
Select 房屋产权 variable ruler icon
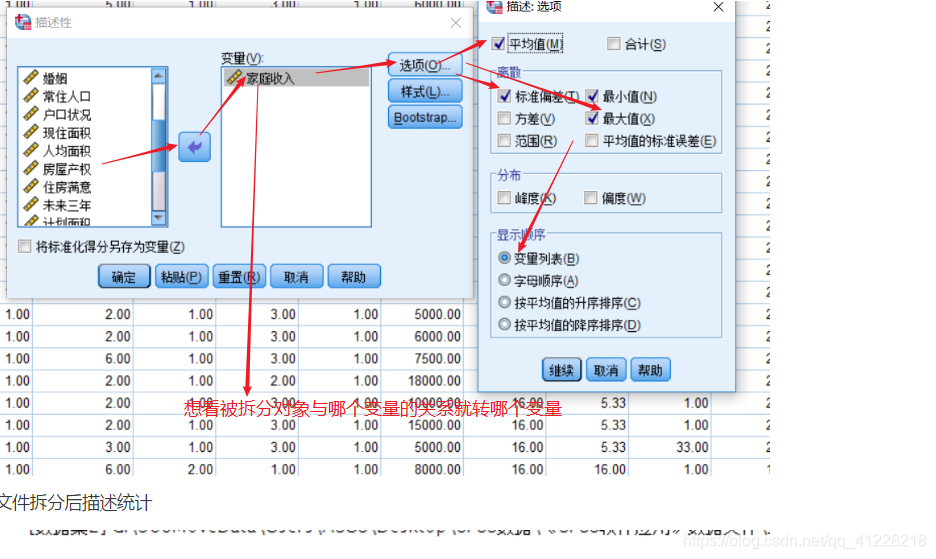pyautogui.click(x=30, y=168)
